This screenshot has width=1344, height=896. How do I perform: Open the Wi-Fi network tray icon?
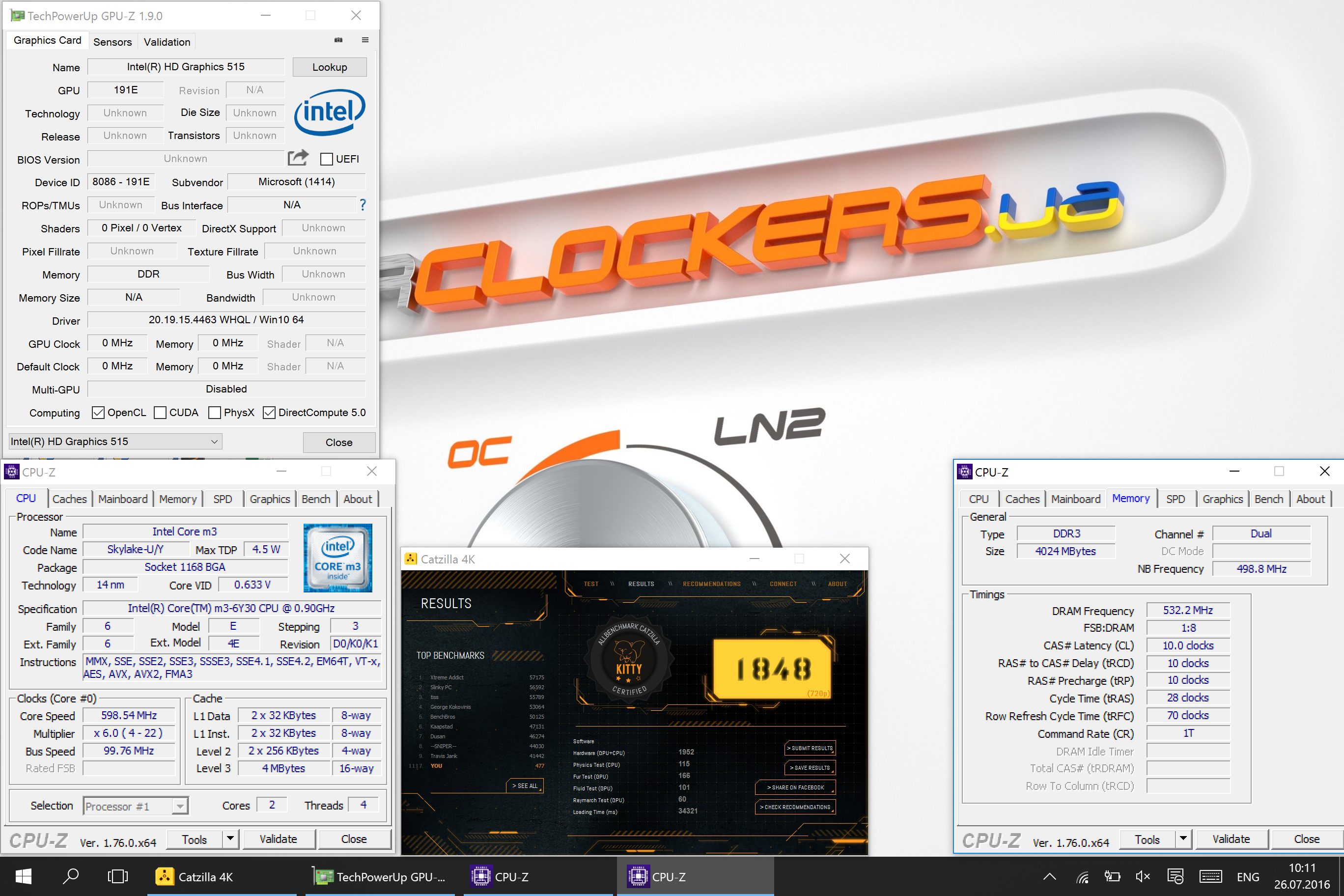point(1082,876)
